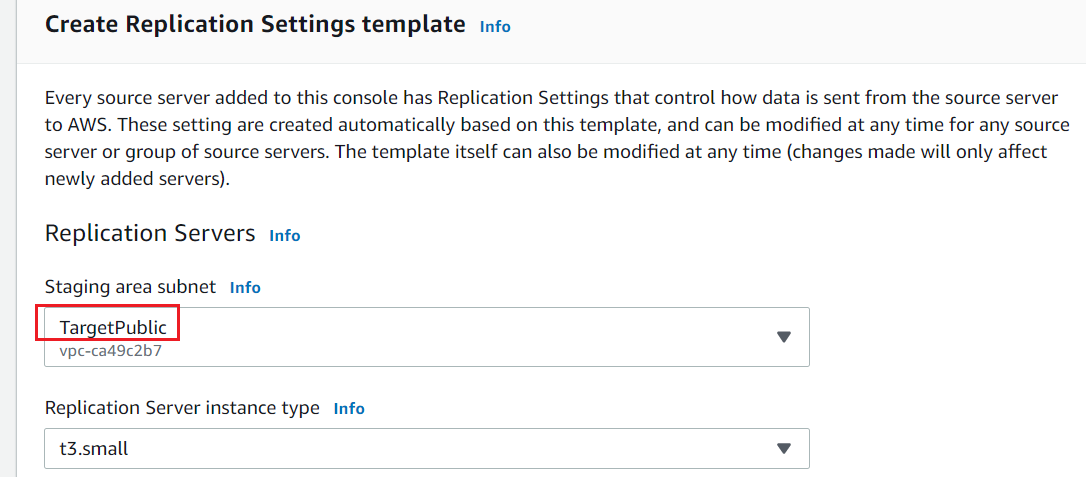The image size is (1090, 484).
Task: Click the Replication Servers section heading
Action: 150,234
